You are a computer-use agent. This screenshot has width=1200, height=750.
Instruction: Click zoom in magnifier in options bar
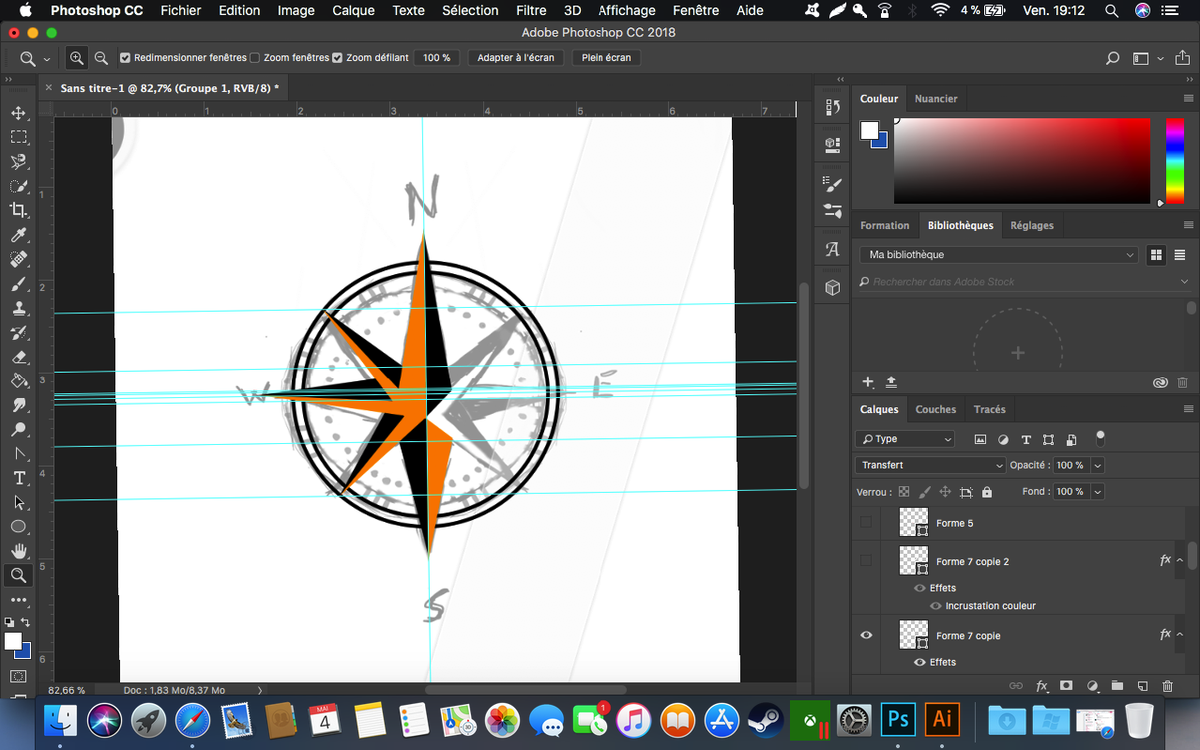click(78, 58)
